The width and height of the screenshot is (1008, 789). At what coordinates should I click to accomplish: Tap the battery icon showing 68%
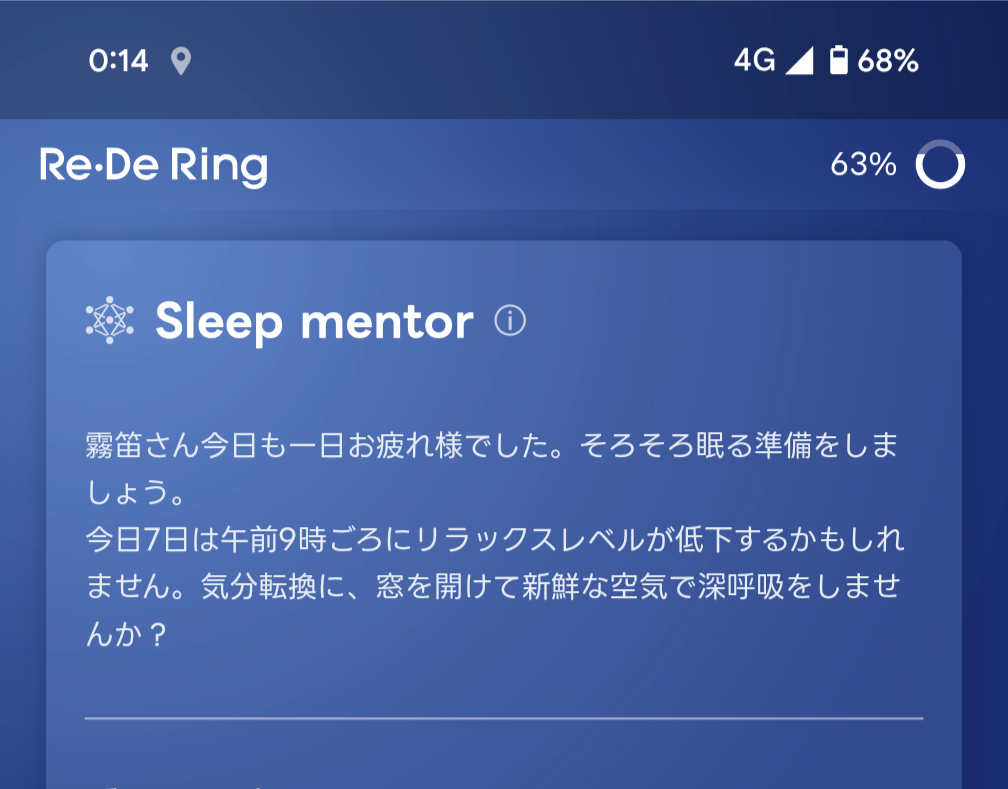tap(838, 61)
